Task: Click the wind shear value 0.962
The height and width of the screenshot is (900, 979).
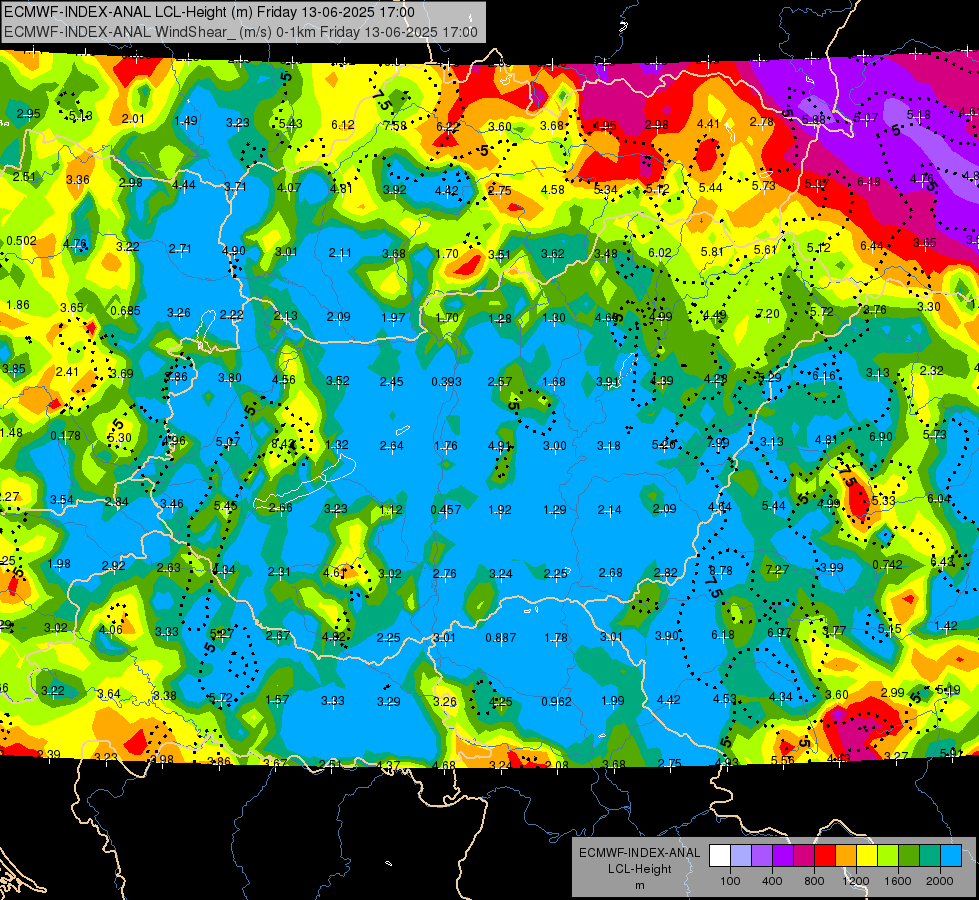Action: pyautogui.click(x=556, y=701)
